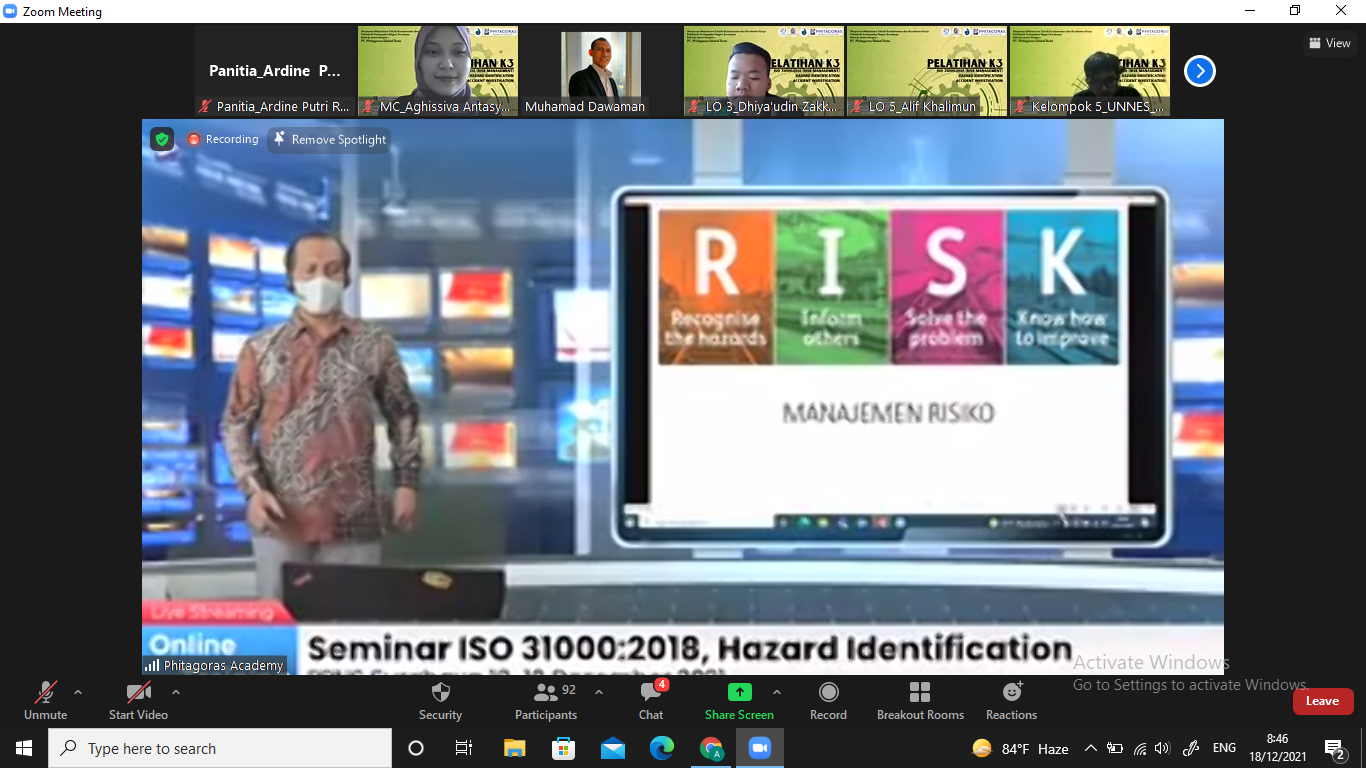Show hidden system tray icons
1366x768 pixels.
click(1091, 748)
